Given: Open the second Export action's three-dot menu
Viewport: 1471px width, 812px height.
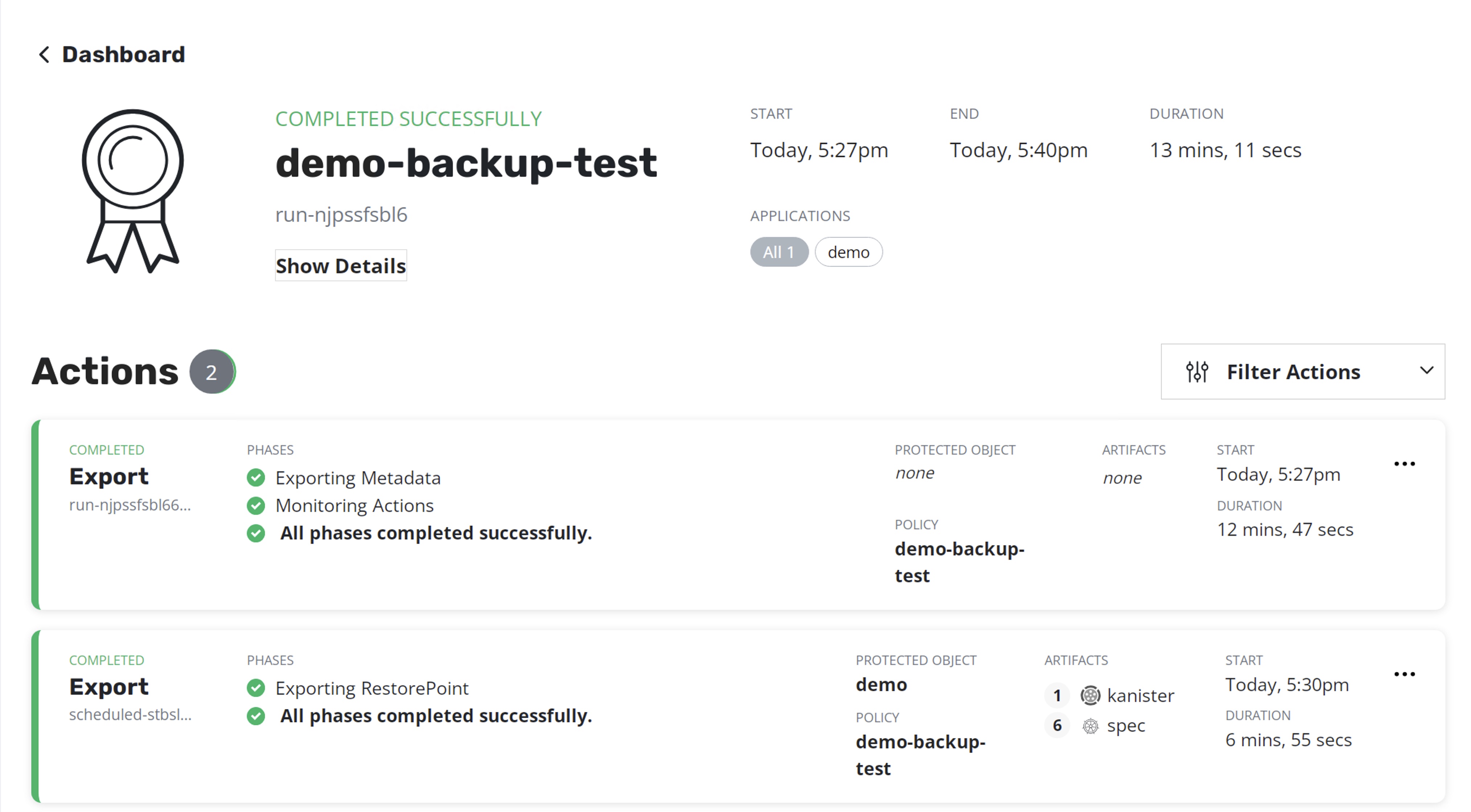Looking at the screenshot, I should (x=1404, y=674).
